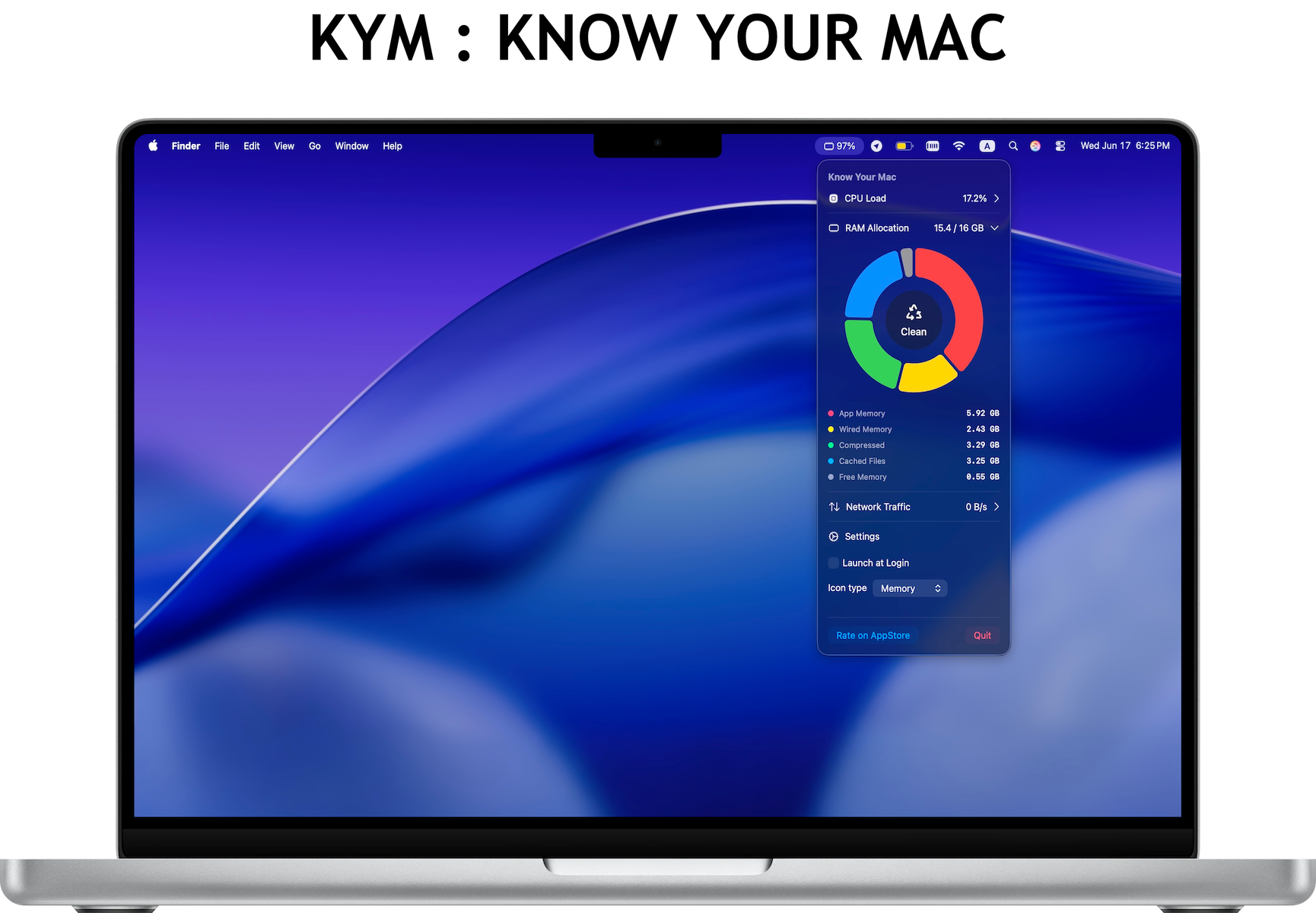Open the Apple logo menu
The image size is (1316, 913).
153,145
